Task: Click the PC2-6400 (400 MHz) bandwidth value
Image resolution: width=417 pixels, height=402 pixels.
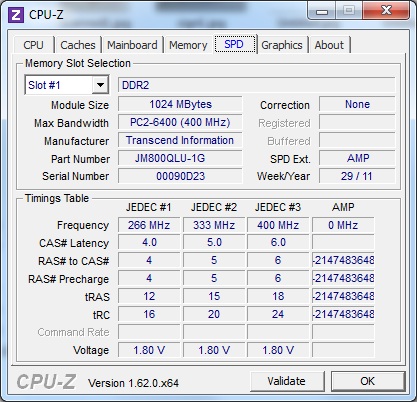Action: 180,122
